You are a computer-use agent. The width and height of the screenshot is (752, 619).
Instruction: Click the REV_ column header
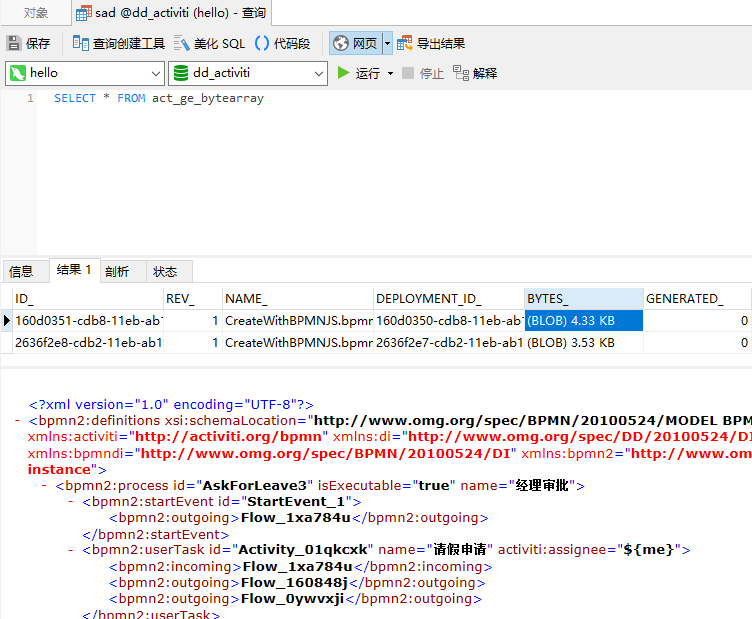pos(193,299)
